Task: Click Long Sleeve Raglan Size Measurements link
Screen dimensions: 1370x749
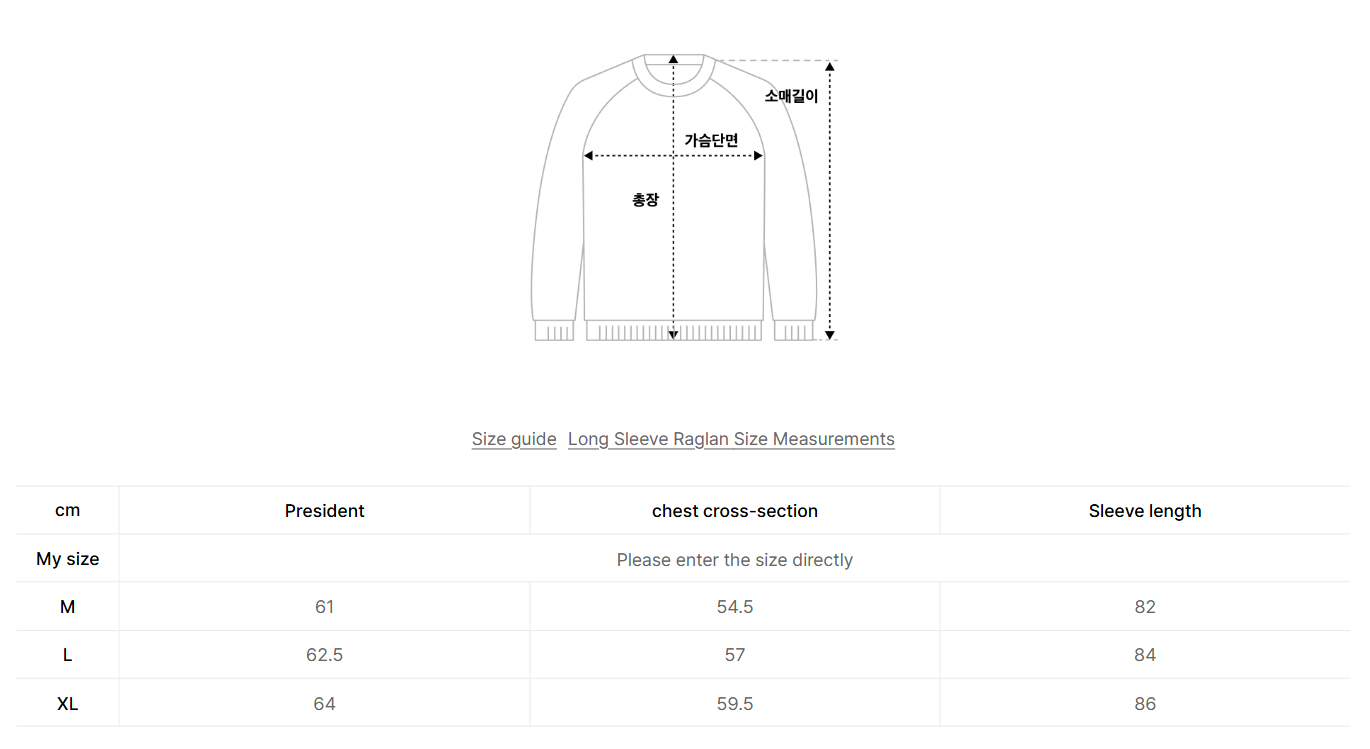Action: pos(731,439)
